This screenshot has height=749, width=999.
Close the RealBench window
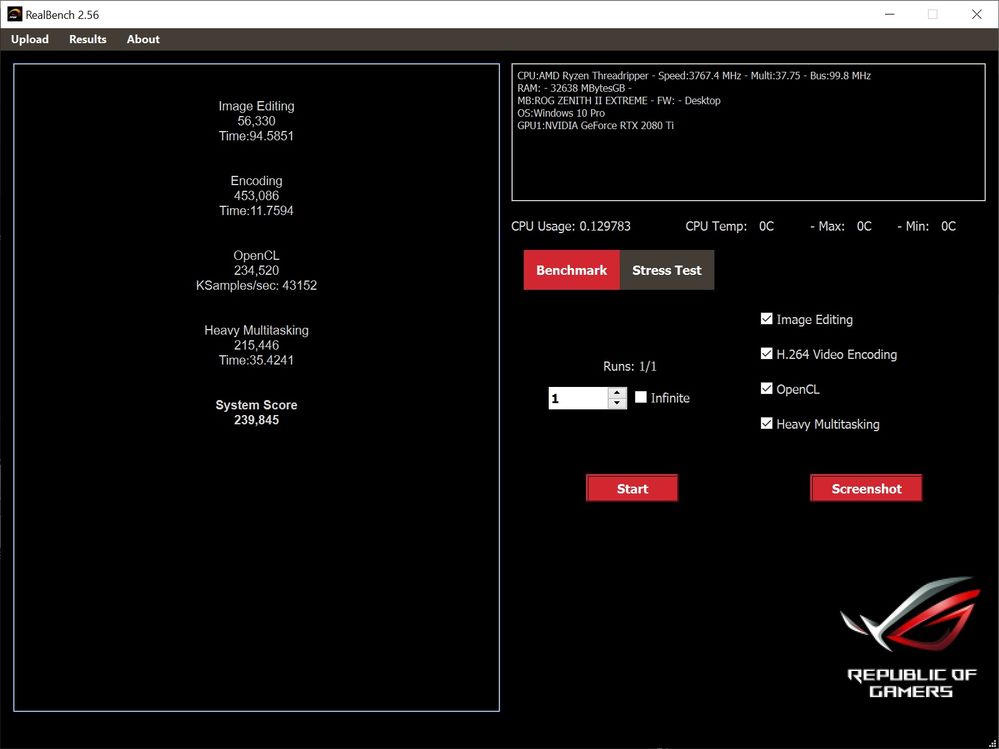(977, 14)
